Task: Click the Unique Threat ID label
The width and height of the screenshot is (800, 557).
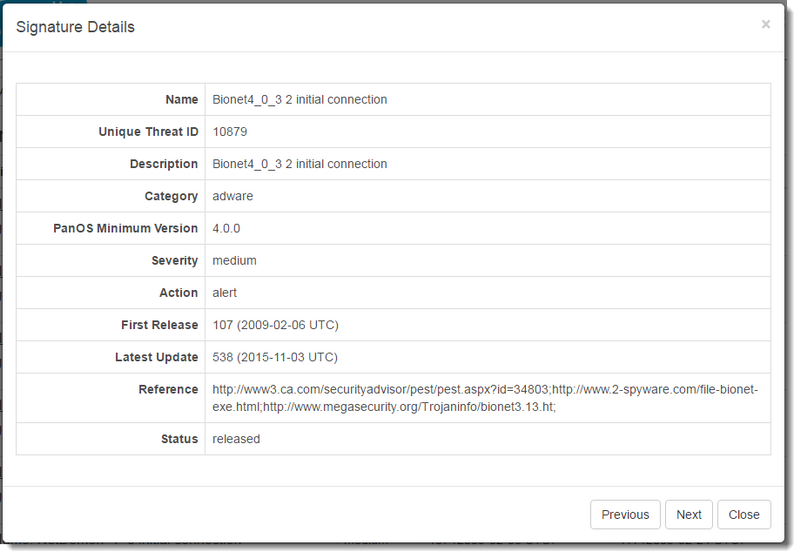Action: click(148, 132)
